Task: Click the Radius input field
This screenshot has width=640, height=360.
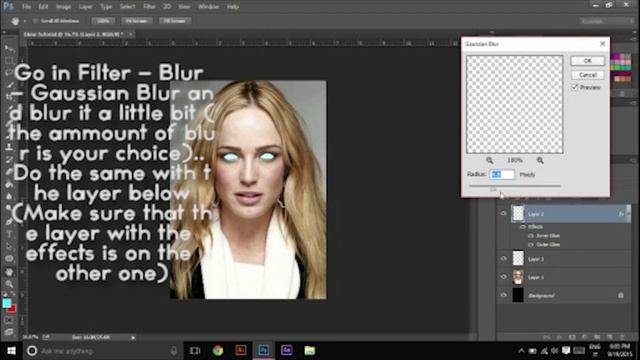Action: point(502,174)
